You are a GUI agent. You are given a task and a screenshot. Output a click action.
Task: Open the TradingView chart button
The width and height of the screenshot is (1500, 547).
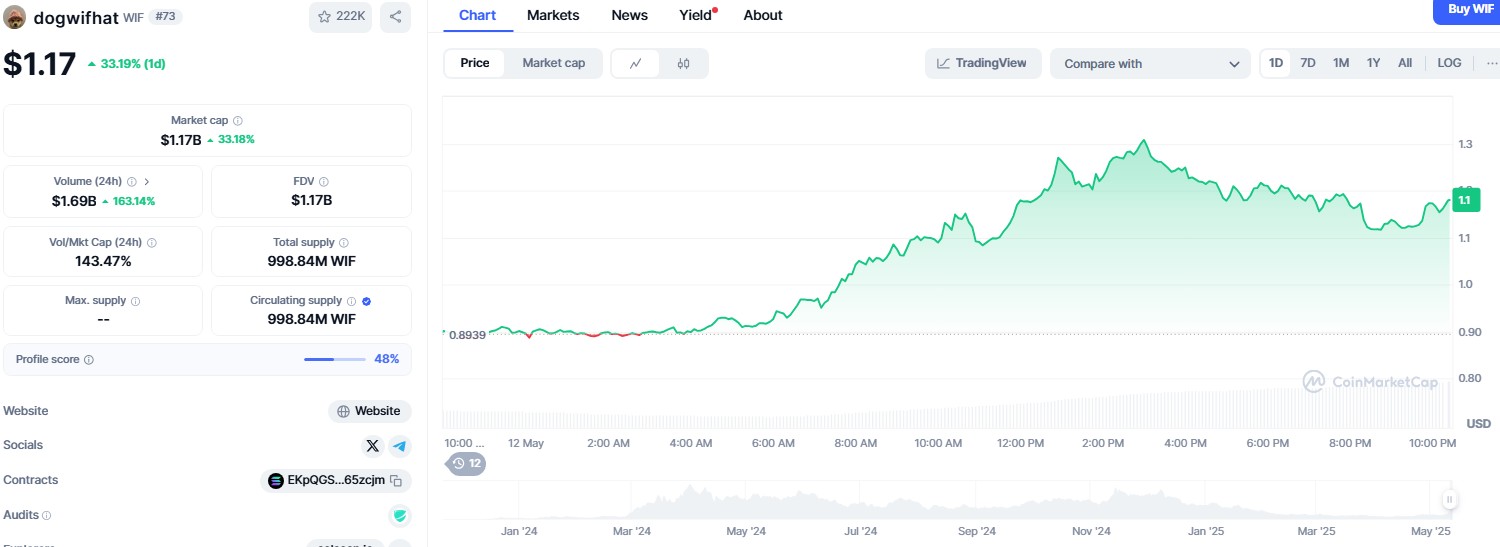[x=982, y=63]
